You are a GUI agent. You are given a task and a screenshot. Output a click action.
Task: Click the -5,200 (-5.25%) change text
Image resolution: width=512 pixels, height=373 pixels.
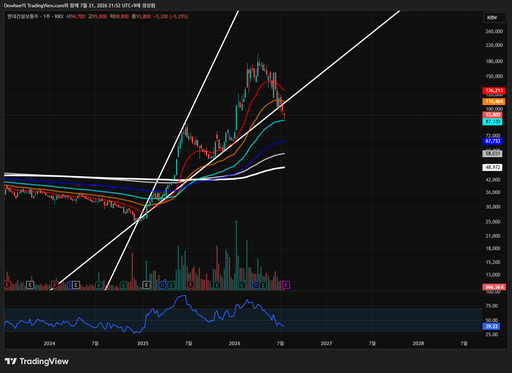171,16
